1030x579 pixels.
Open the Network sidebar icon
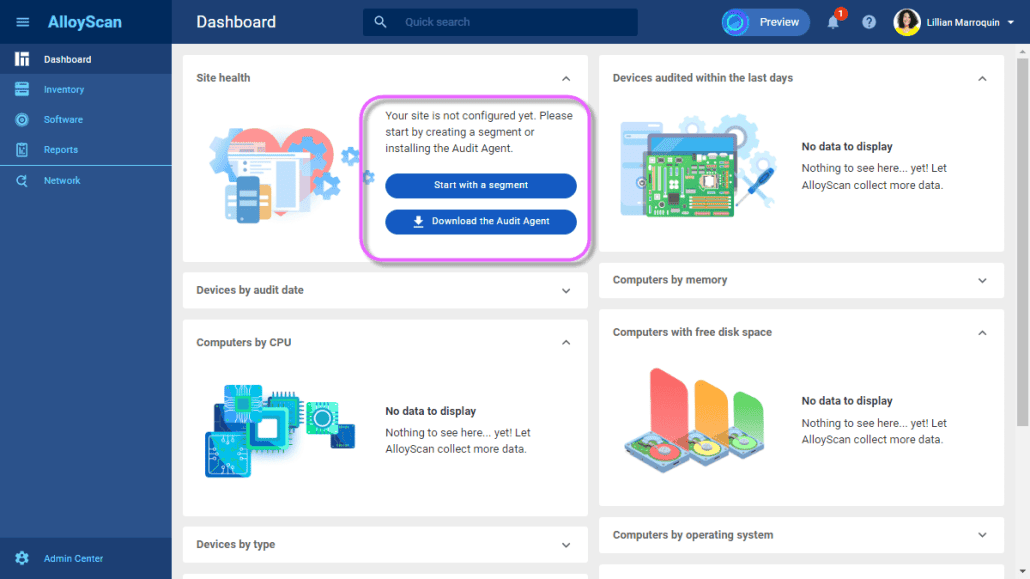click(22, 181)
